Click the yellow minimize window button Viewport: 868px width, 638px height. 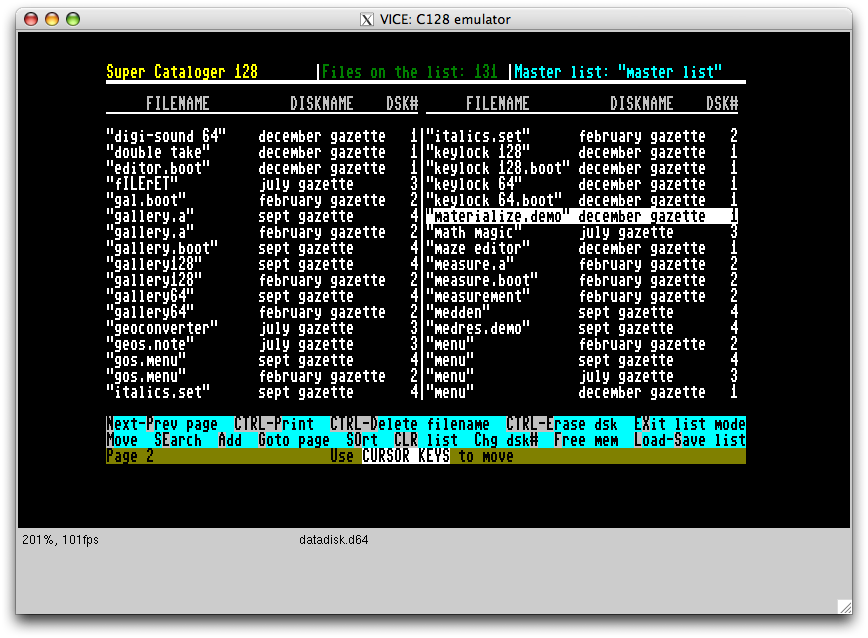click(x=51, y=19)
